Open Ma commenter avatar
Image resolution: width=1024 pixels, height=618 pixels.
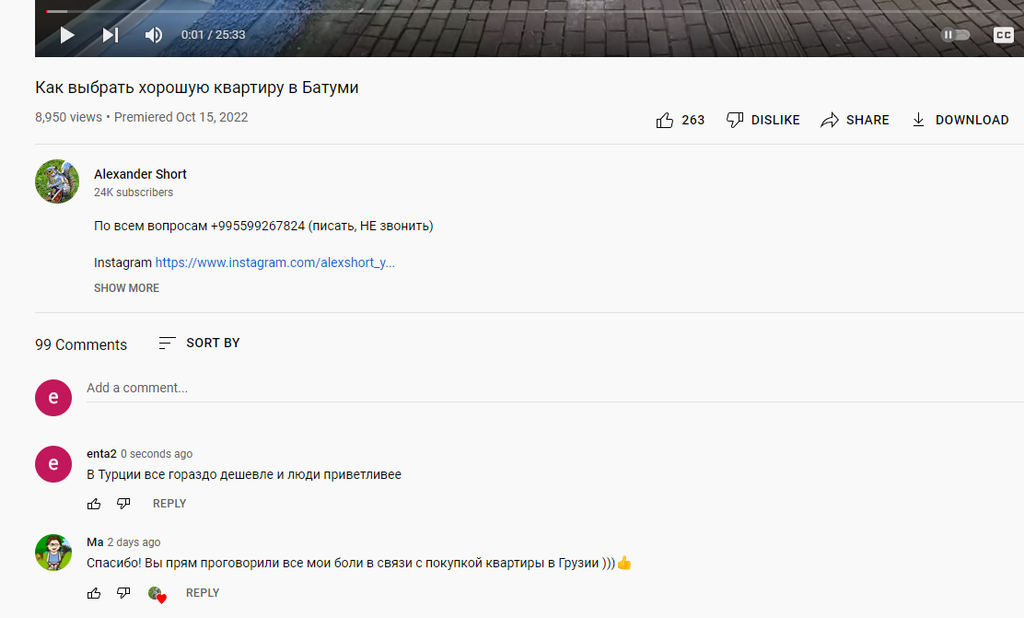pos(53,552)
